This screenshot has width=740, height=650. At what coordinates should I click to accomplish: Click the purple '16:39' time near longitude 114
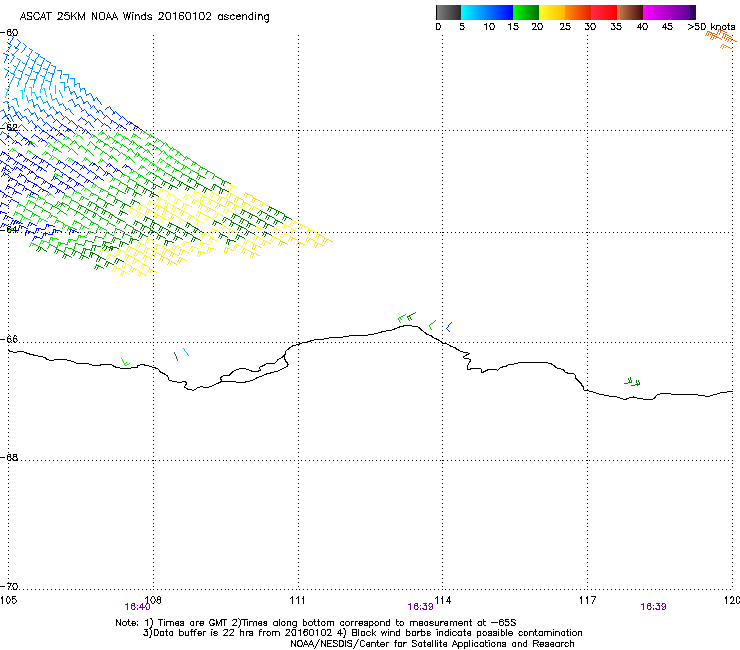click(420, 607)
